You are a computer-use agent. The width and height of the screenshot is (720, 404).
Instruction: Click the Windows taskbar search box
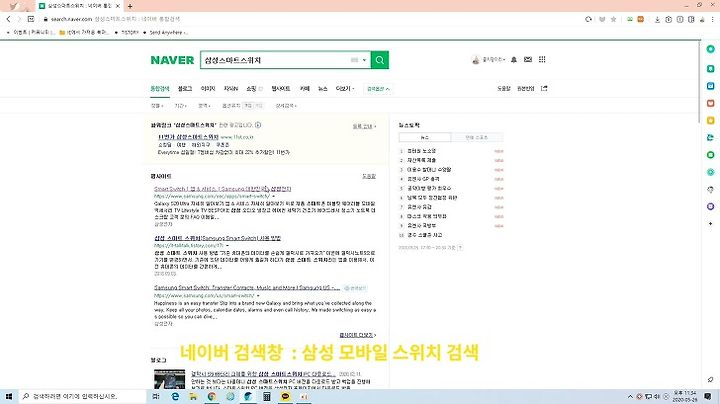(83, 396)
